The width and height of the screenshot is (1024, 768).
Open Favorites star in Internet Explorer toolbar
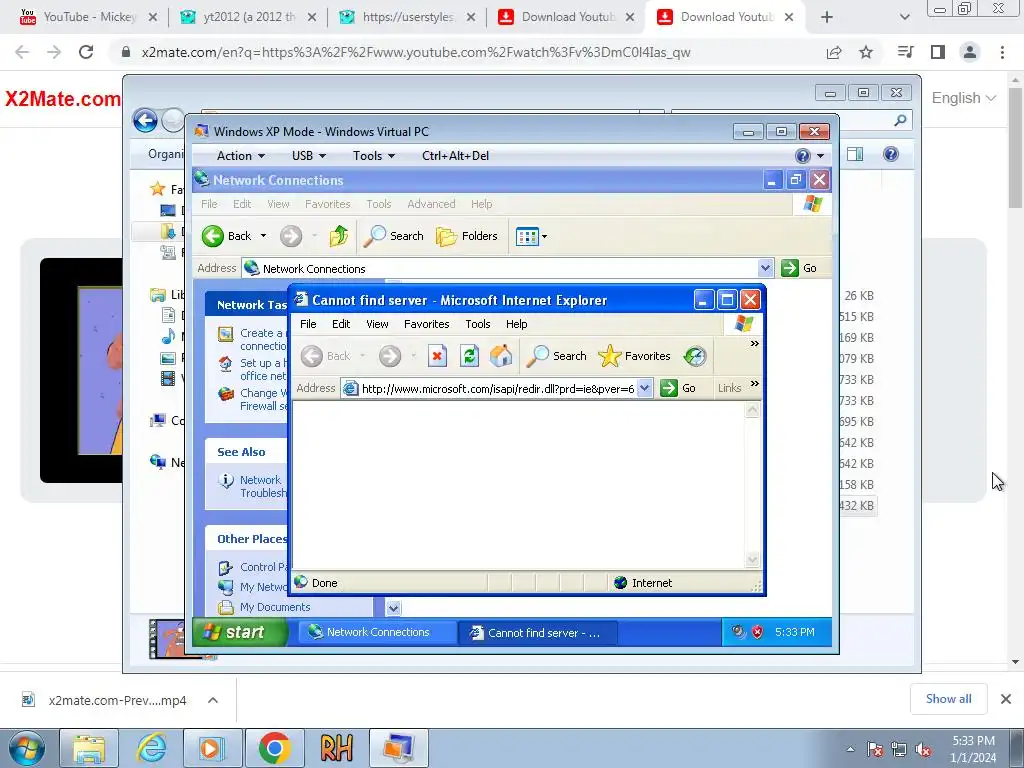point(633,356)
